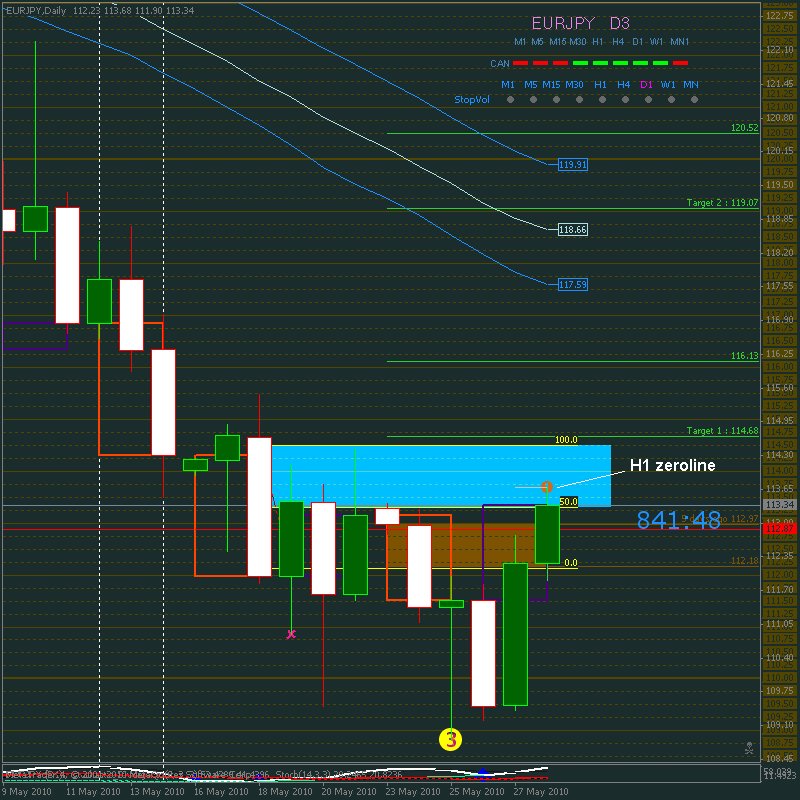
Task: Select the 0.0 Fibonacci level label
Action: (x=571, y=563)
